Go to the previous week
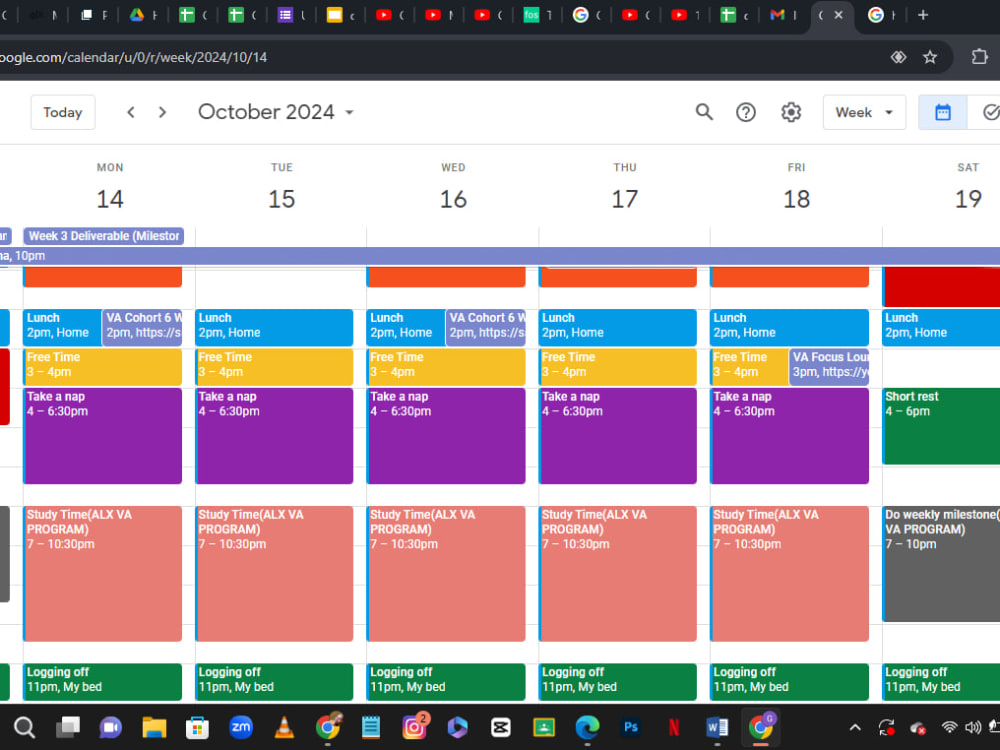1000x750 pixels. click(131, 112)
